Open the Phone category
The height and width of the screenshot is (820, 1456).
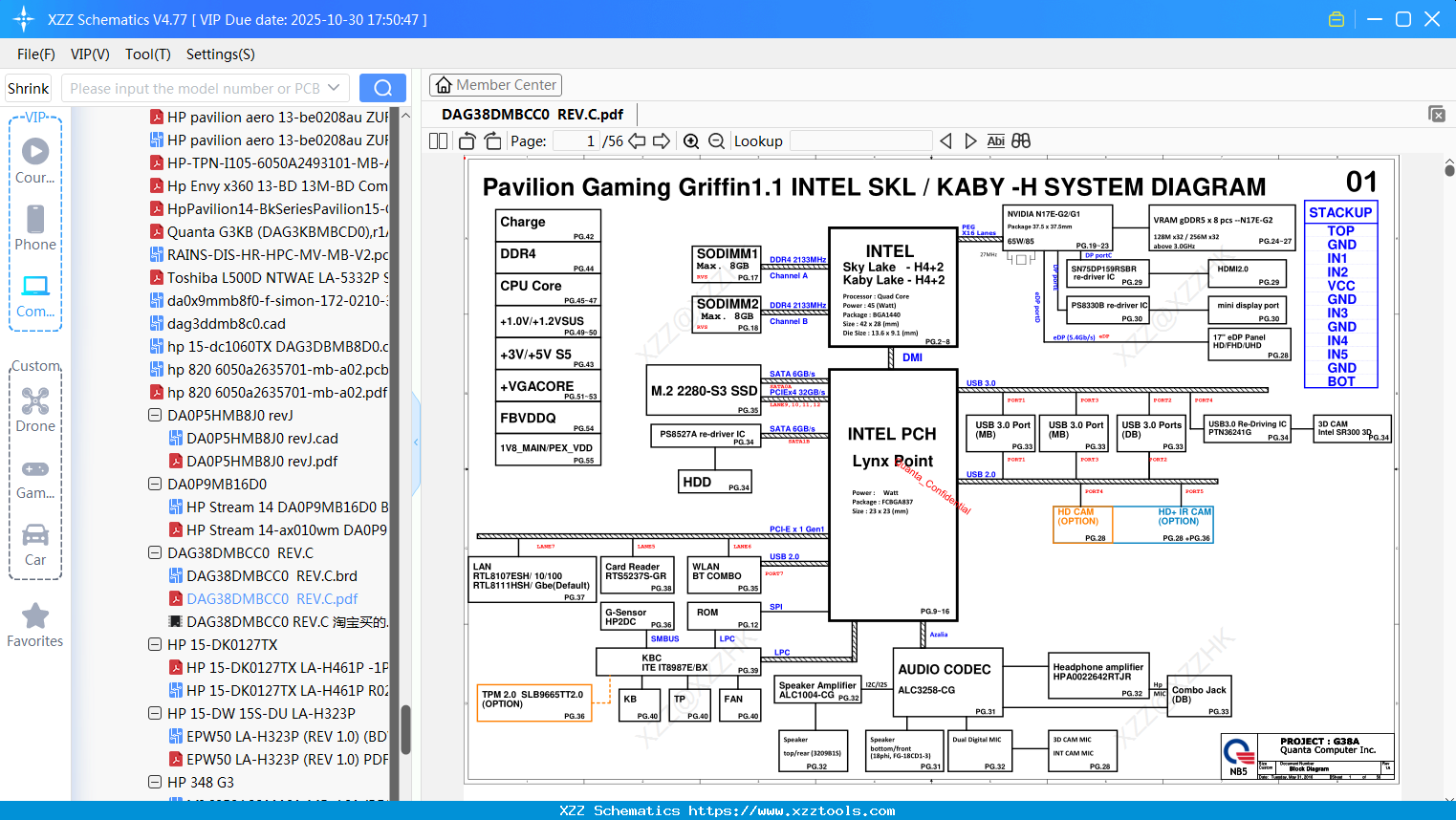pos(35,227)
